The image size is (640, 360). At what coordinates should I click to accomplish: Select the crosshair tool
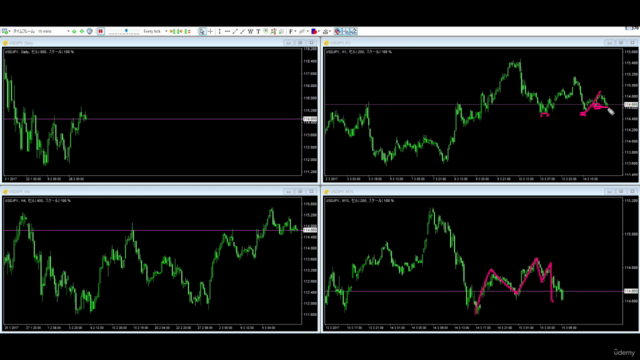tap(211, 31)
